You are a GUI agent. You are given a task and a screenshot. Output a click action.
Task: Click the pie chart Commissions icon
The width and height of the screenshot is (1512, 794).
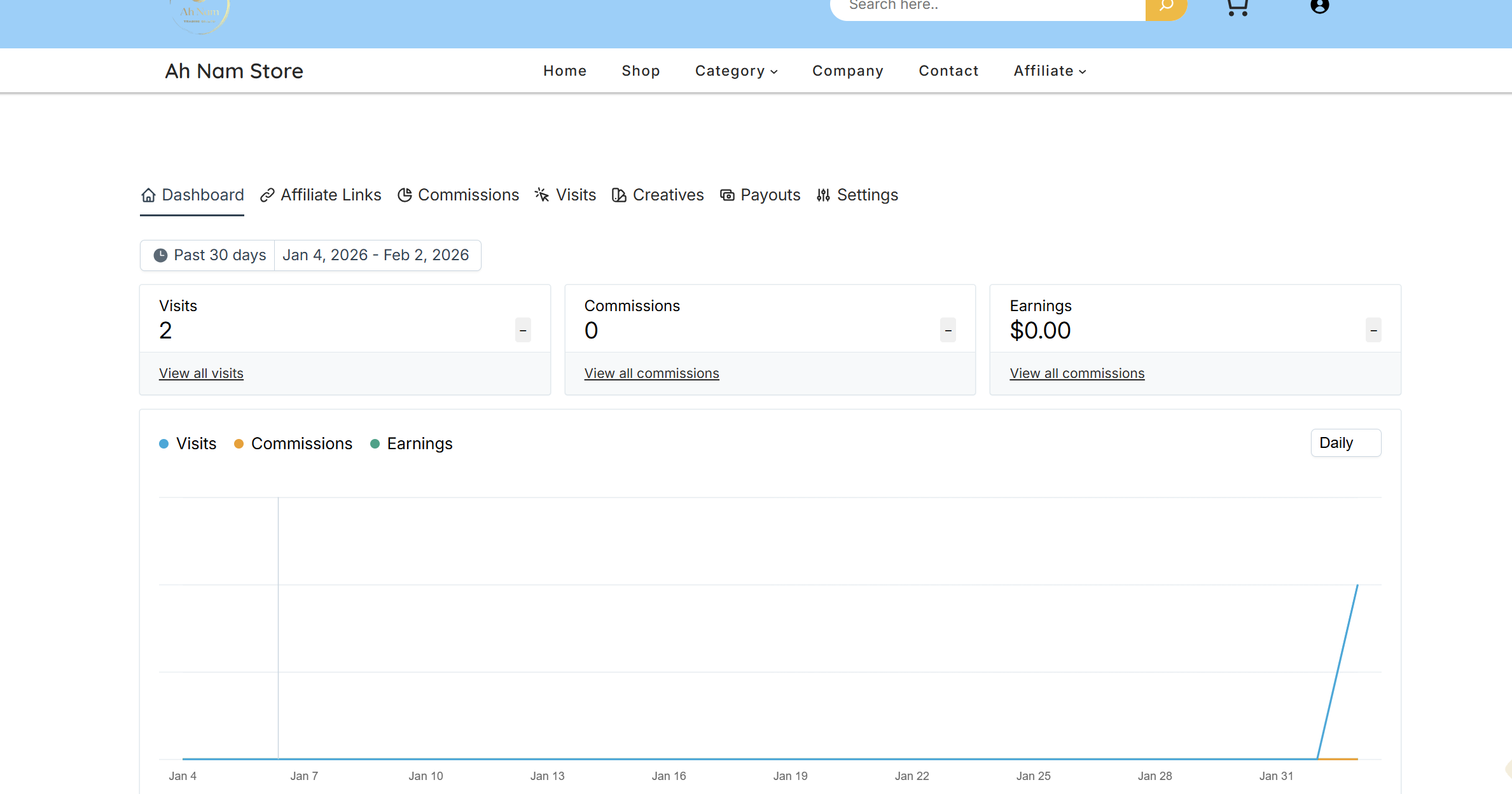(405, 195)
